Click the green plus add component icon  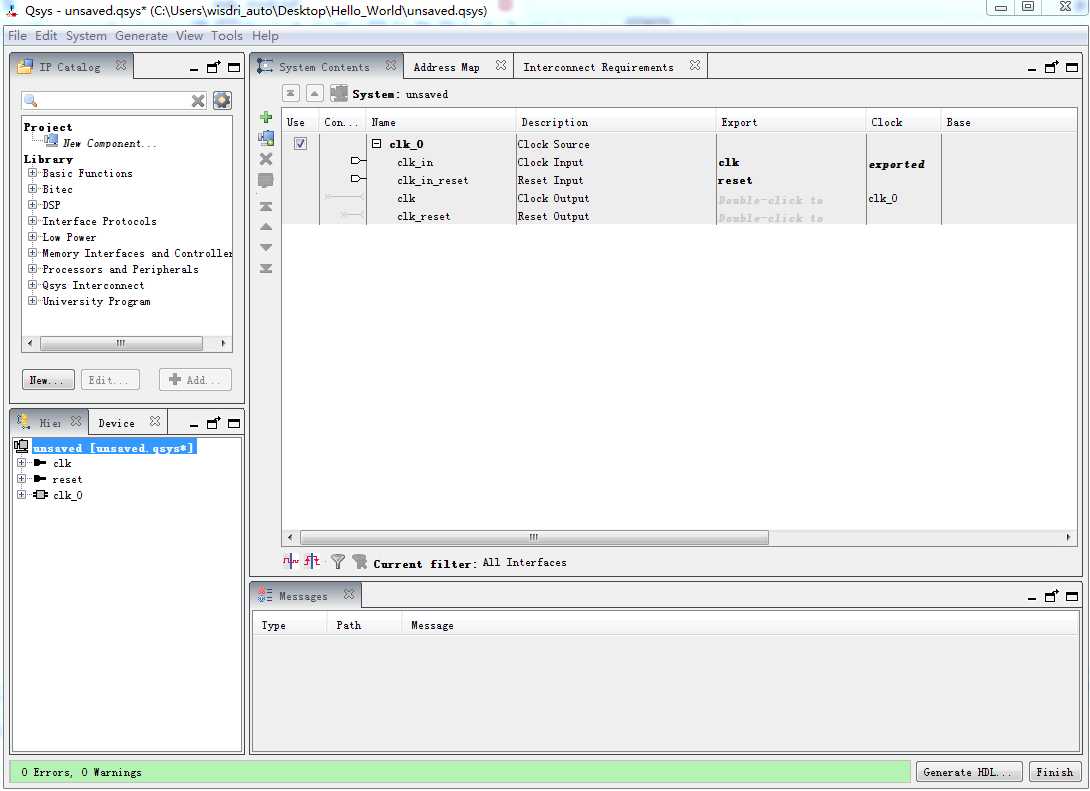point(266,117)
